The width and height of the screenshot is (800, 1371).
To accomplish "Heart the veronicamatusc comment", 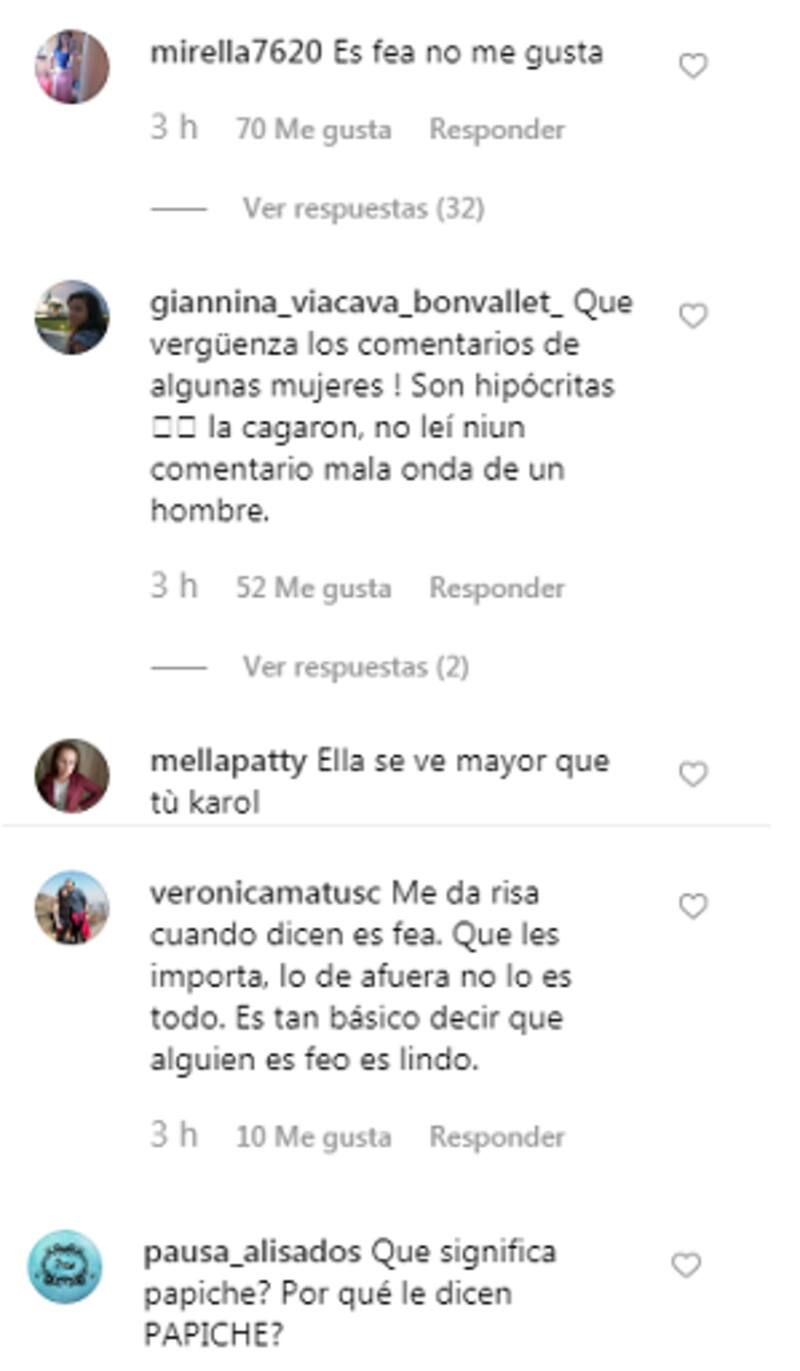I will click(x=693, y=906).
